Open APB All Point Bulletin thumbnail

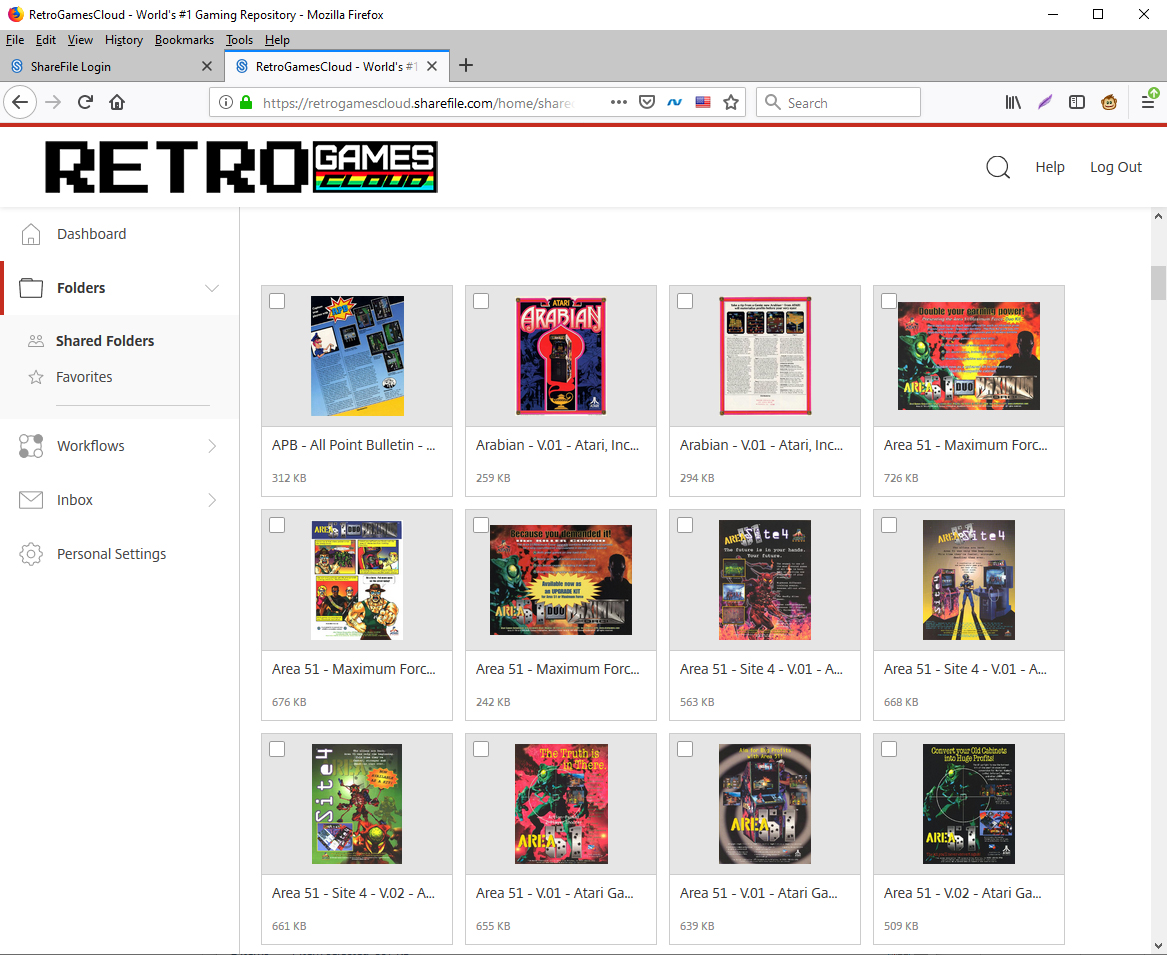(357, 356)
